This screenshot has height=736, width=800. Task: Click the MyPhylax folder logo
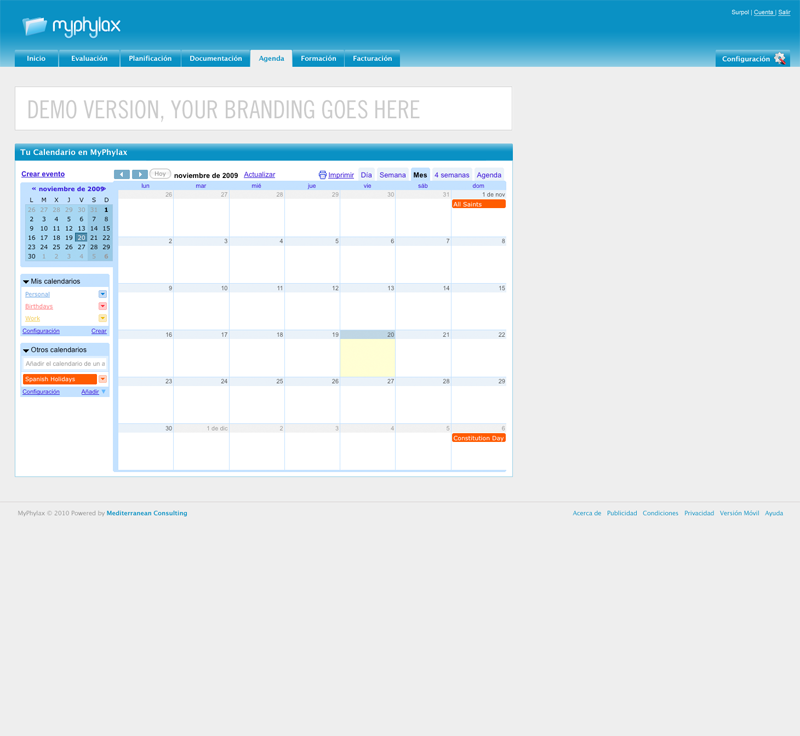coord(35,26)
